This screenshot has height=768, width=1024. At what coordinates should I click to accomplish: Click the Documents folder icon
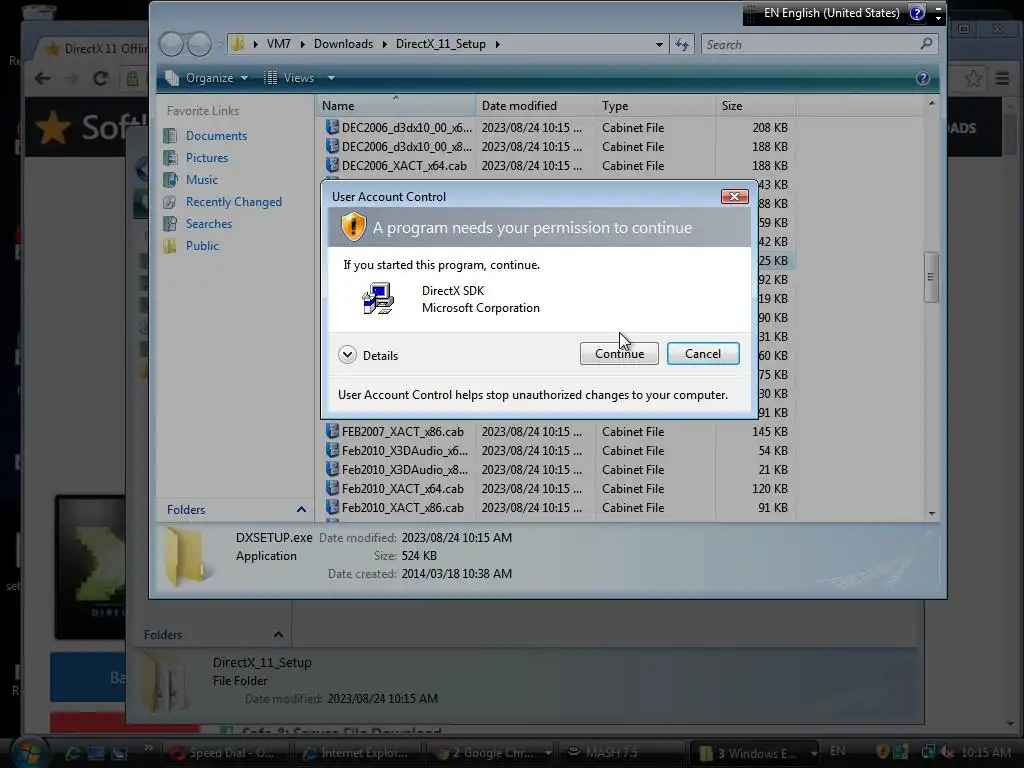click(170, 136)
